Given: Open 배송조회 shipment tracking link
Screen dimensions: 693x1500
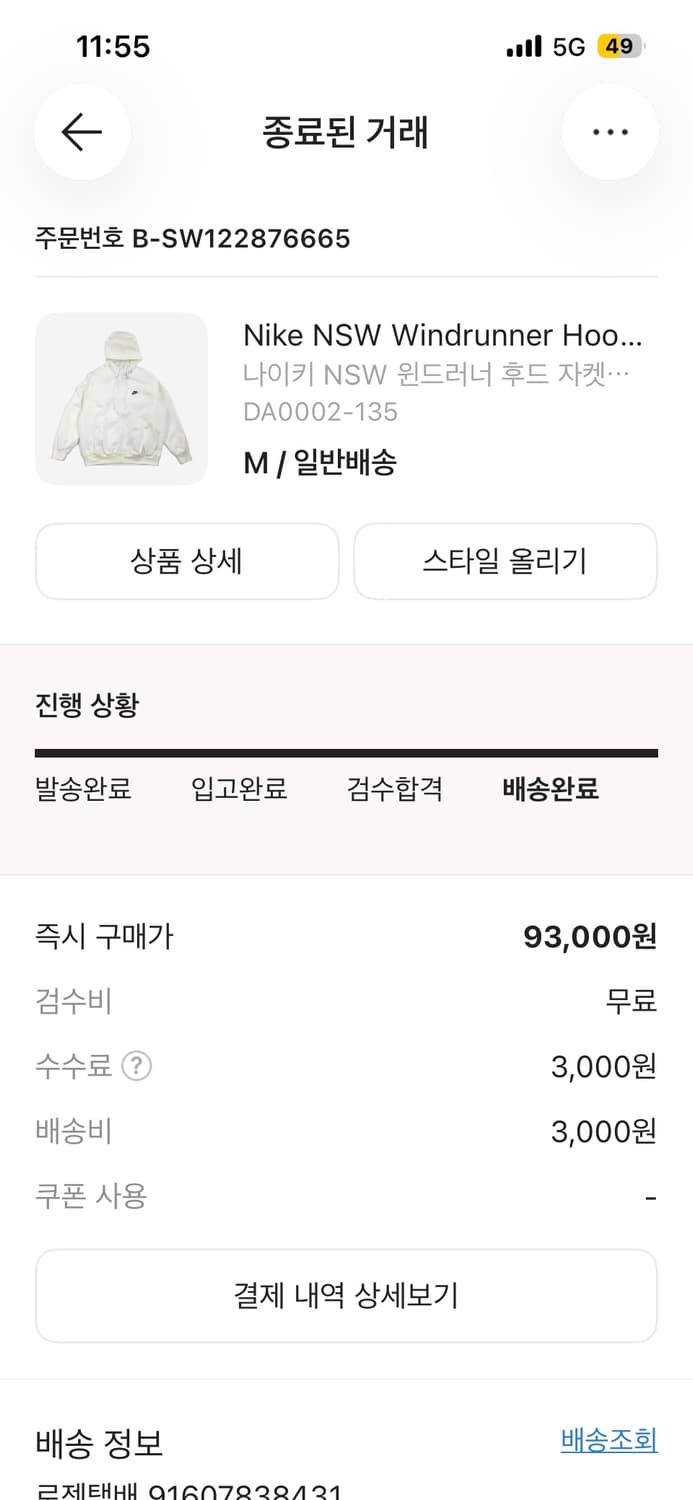Looking at the screenshot, I should (609, 1440).
